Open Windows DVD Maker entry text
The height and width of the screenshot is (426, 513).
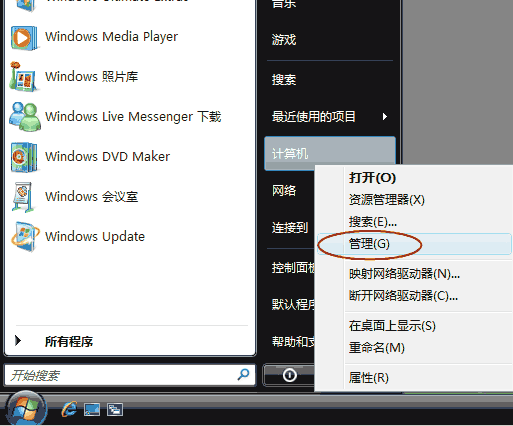pyautogui.click(x=107, y=156)
